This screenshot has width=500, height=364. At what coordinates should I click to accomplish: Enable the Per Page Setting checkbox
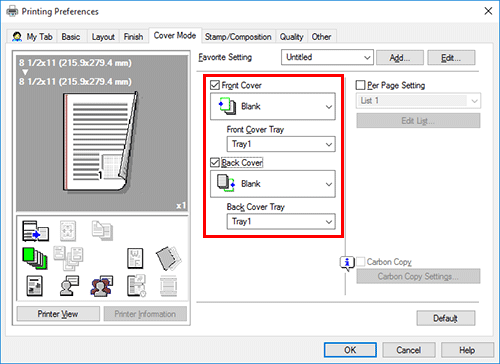[x=360, y=85]
